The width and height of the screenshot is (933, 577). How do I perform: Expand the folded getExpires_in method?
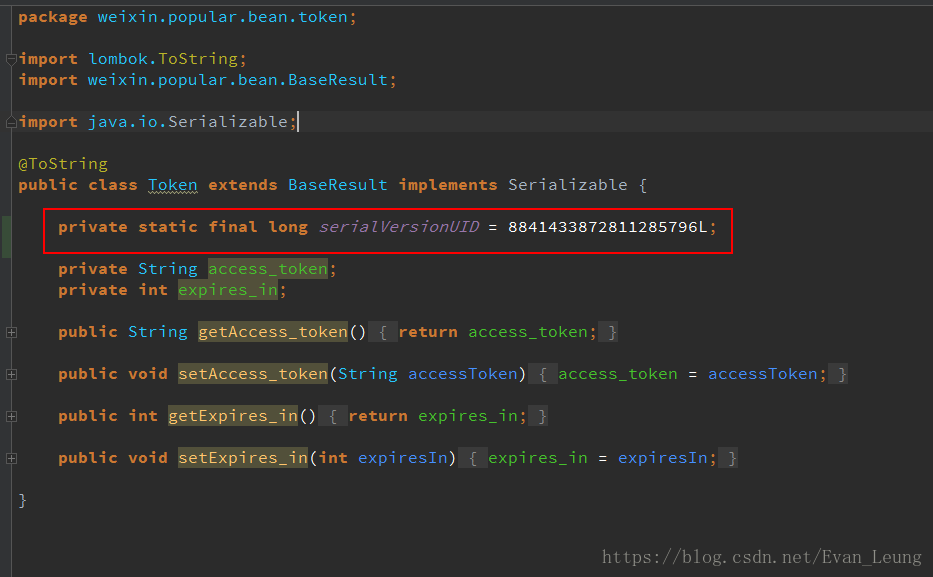pyautogui.click(x=11, y=416)
